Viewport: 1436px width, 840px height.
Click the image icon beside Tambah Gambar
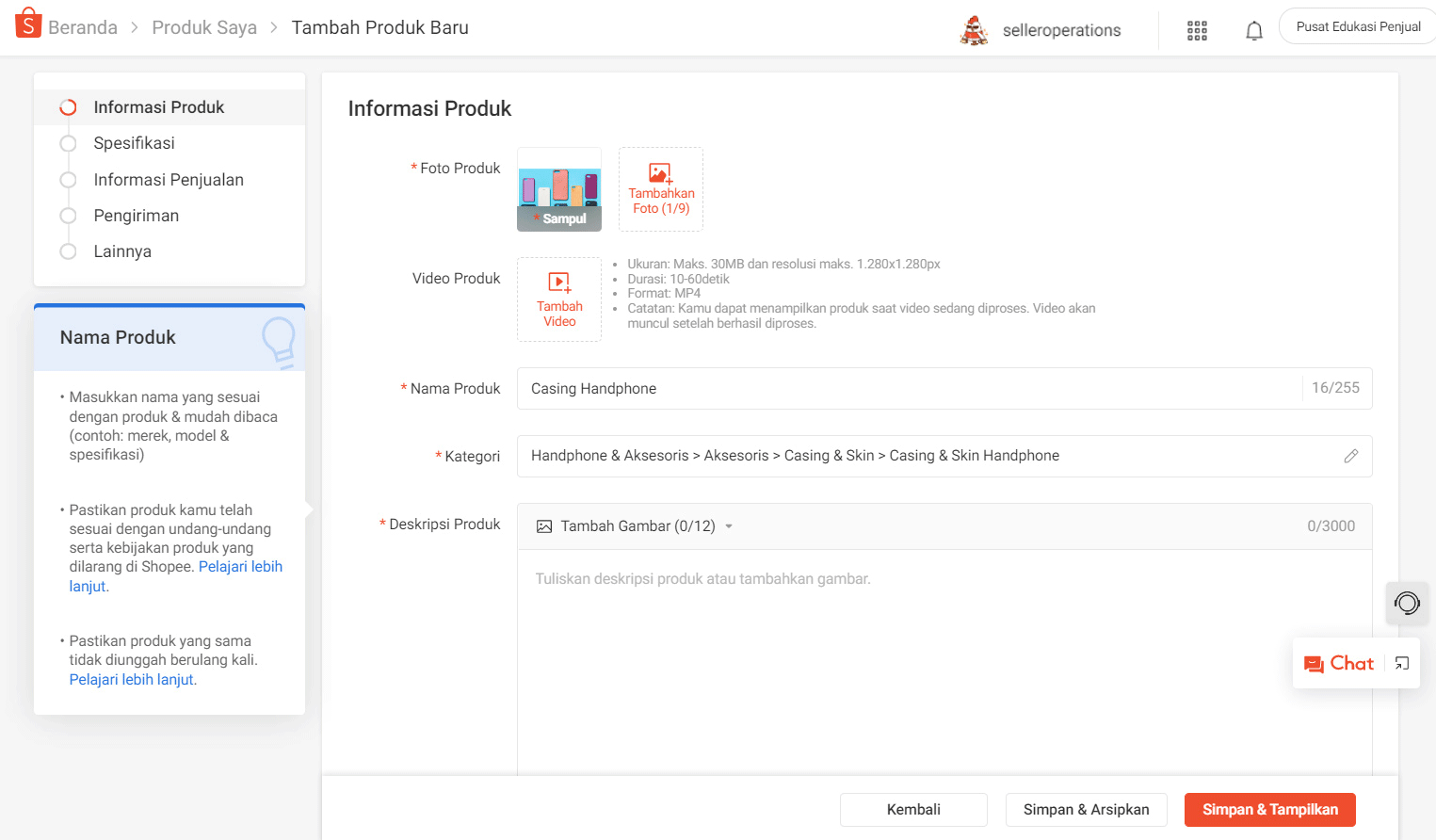[543, 525]
